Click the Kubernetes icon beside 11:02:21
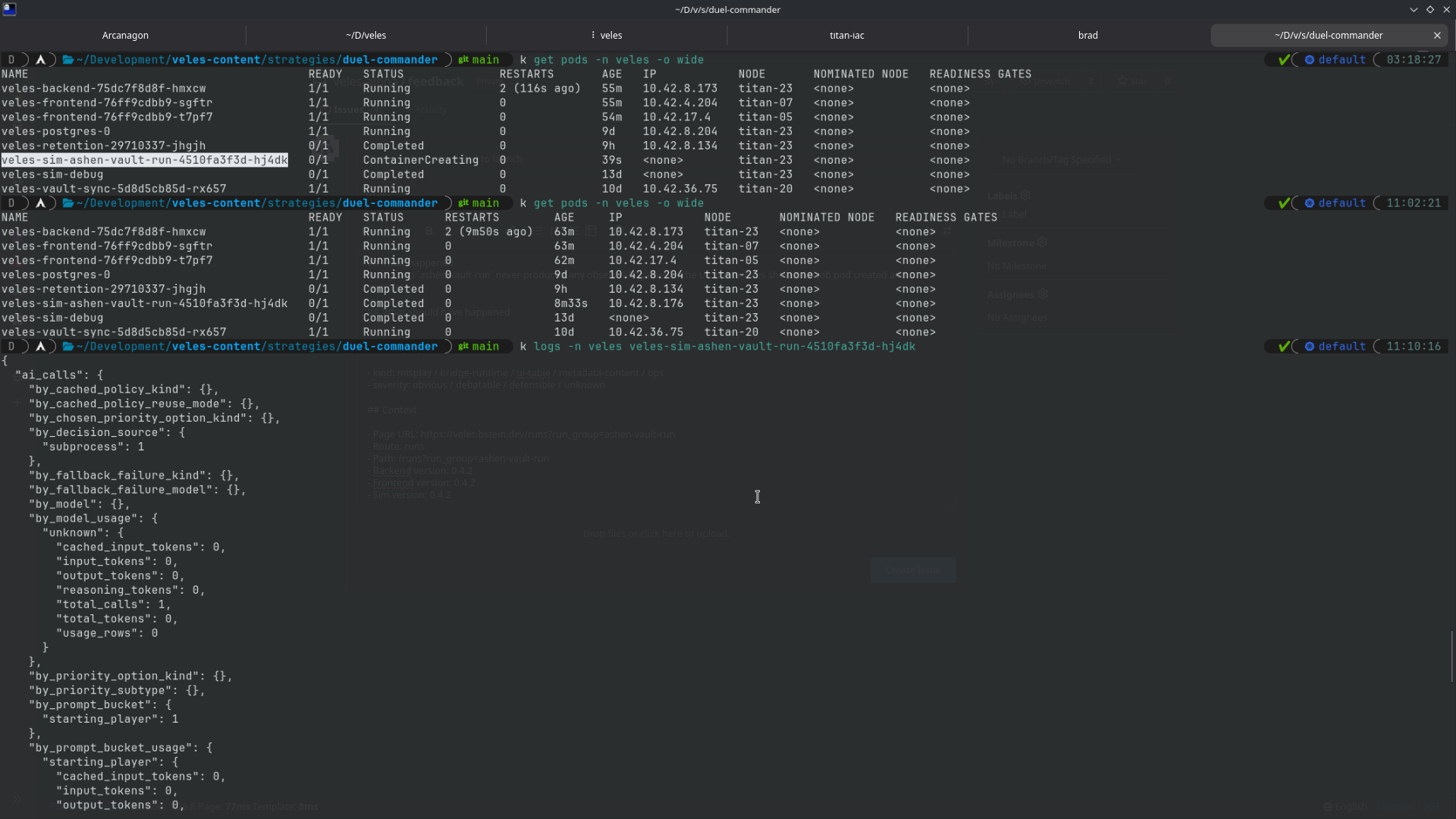This screenshot has height=819, width=1456. [1310, 203]
